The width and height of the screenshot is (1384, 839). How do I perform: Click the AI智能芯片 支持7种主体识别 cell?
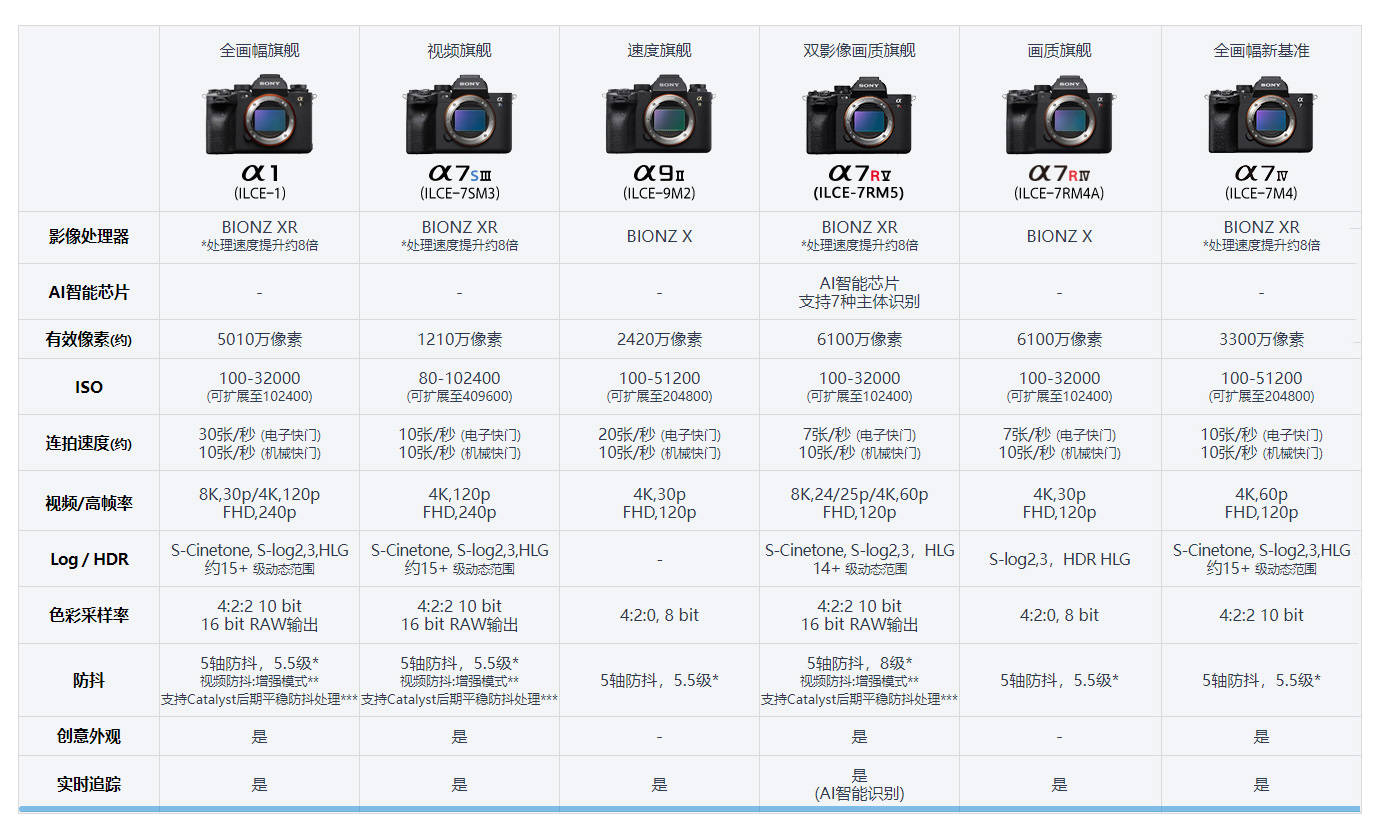pyautogui.click(x=860, y=292)
